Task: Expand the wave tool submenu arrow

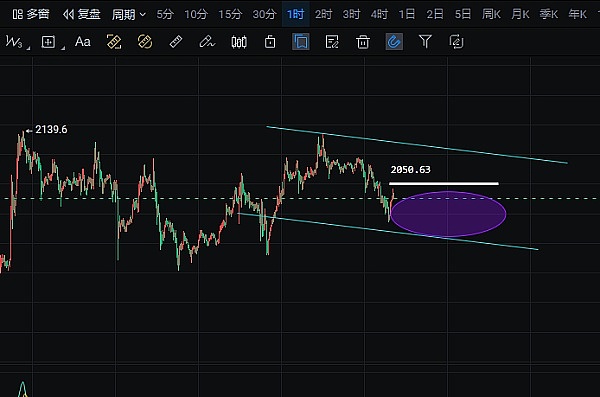Action: click(28, 48)
